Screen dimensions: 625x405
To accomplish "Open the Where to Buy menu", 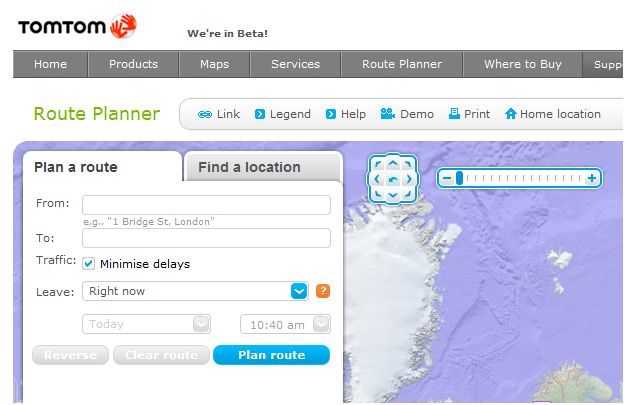I will click(523, 64).
